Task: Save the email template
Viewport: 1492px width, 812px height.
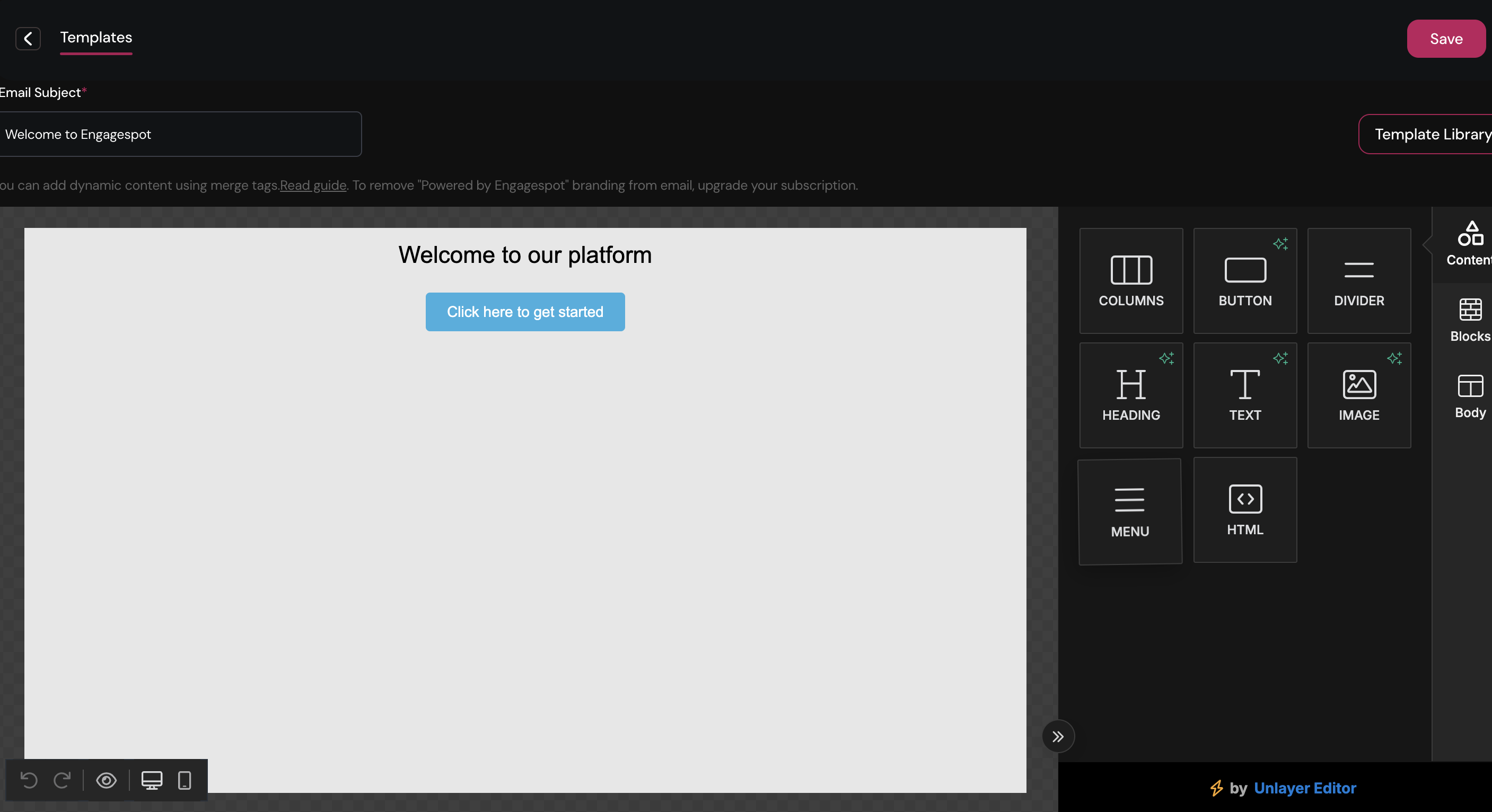Action: (x=1446, y=39)
